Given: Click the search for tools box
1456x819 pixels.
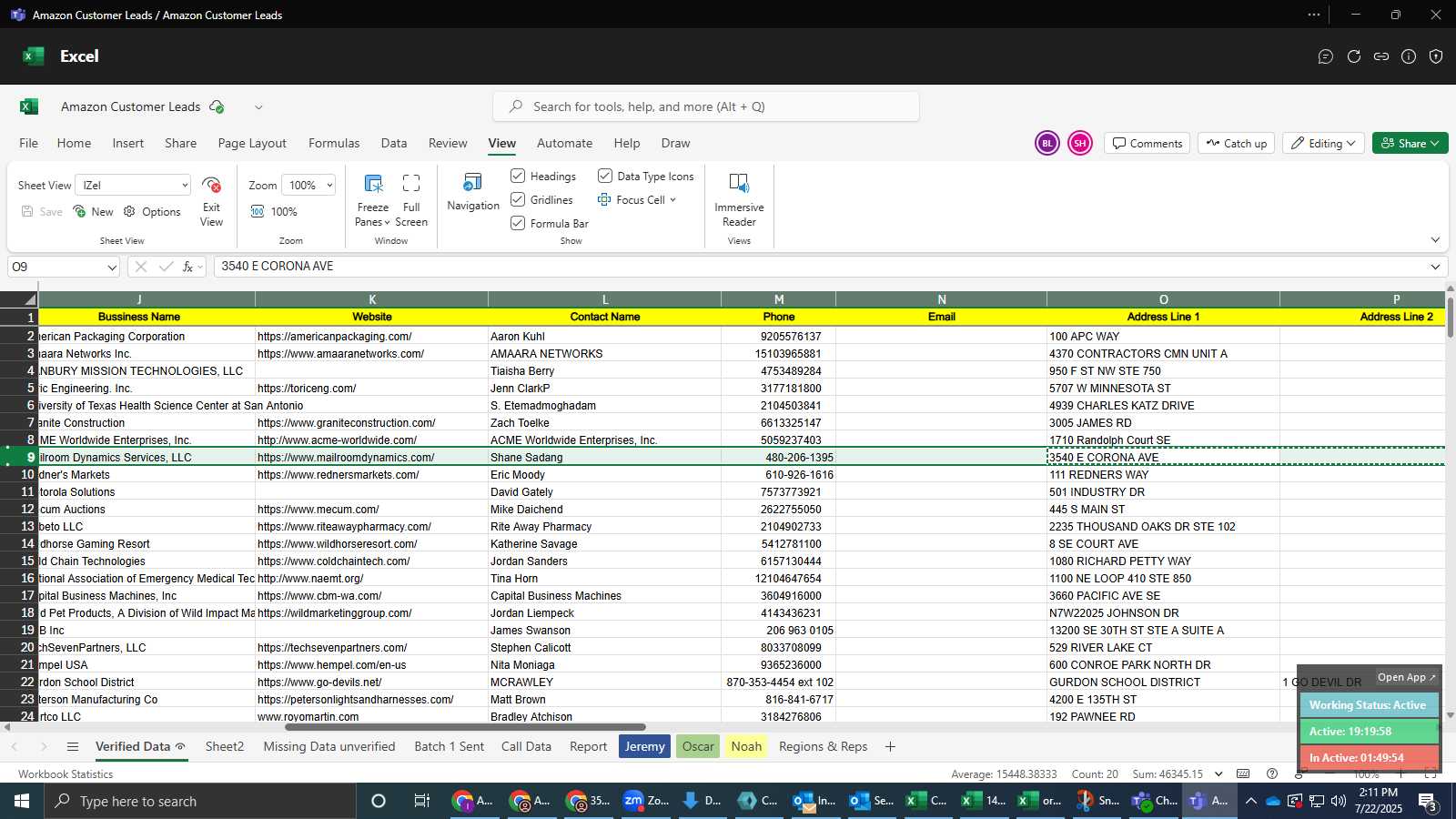Looking at the screenshot, I should point(706,106).
